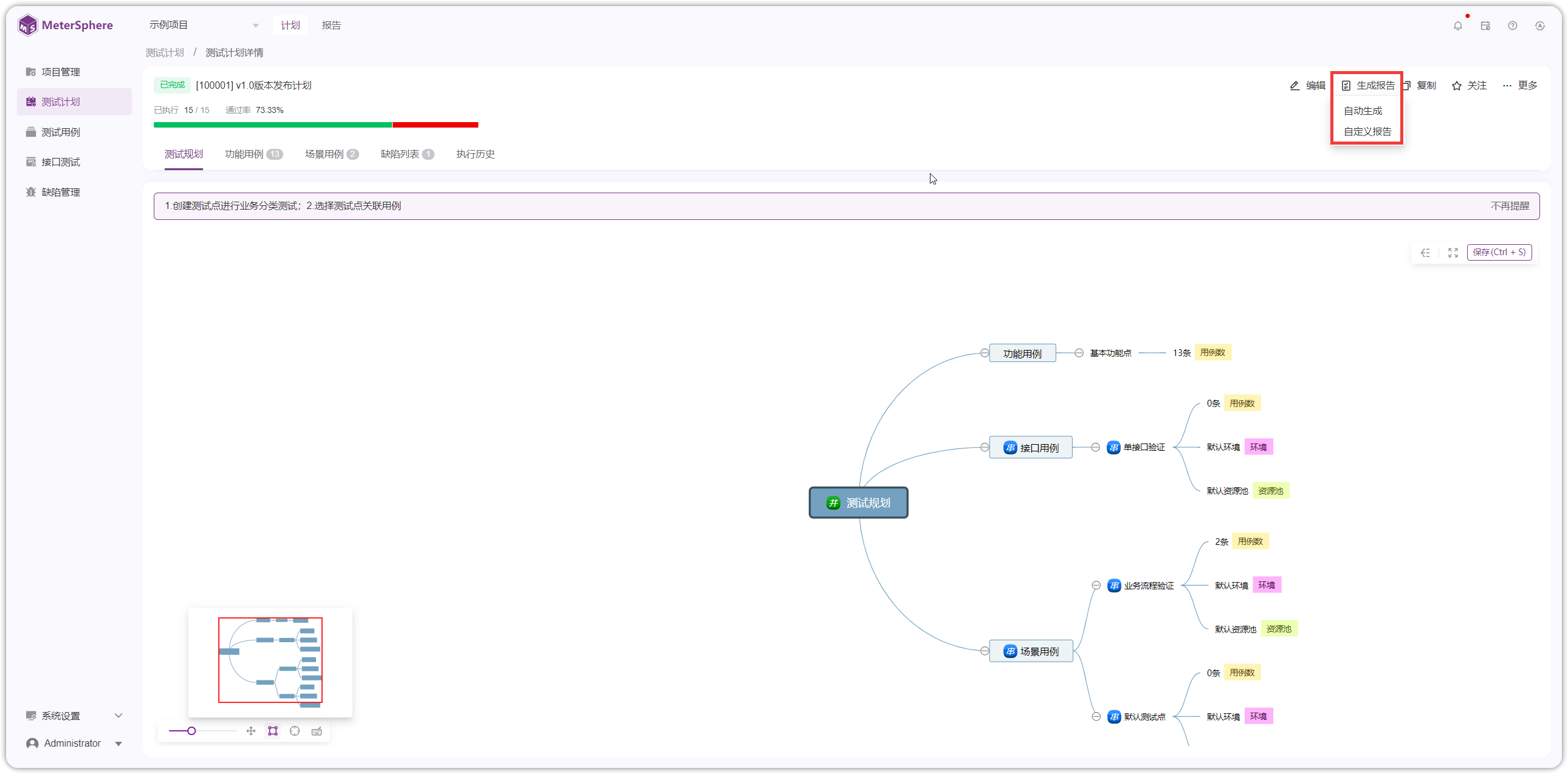This screenshot has height=774, width=1568.
Task: Open the 示例项目 project dropdown
Action: click(x=204, y=25)
